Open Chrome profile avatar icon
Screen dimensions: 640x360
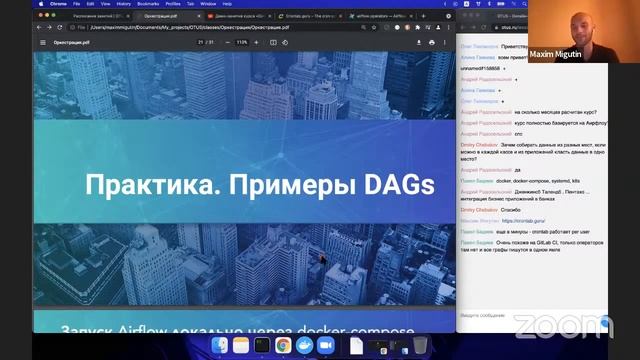(x=438, y=27)
